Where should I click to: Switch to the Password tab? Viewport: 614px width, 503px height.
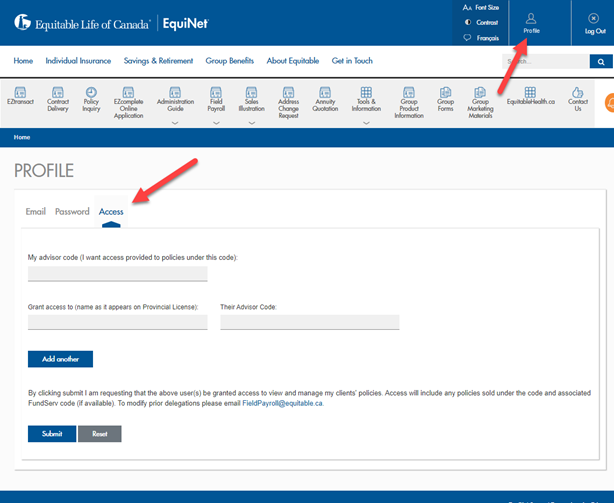(x=72, y=212)
